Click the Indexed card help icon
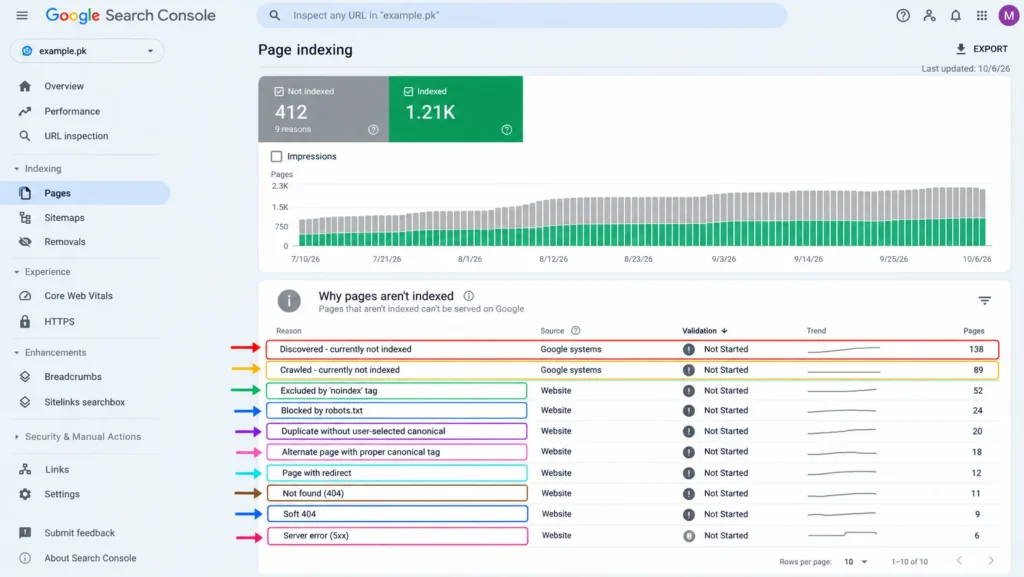The image size is (1024, 577). tap(507, 129)
